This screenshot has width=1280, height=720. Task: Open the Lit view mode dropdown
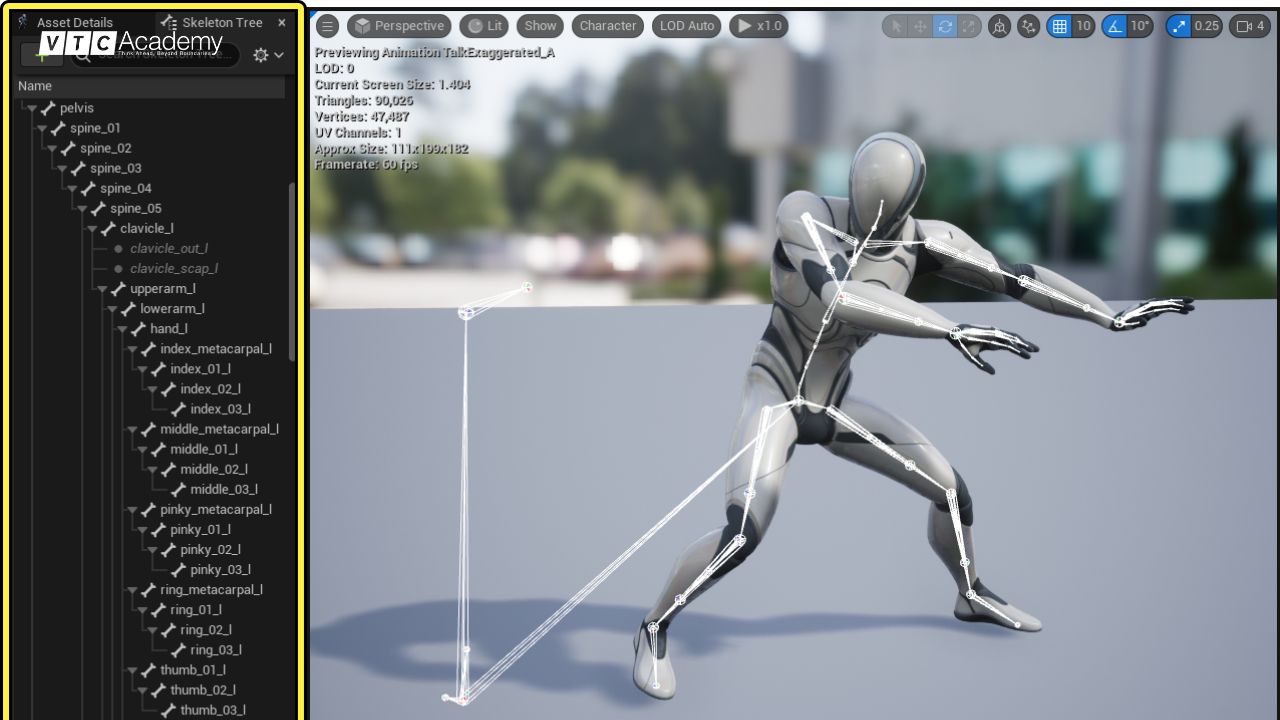(x=485, y=26)
